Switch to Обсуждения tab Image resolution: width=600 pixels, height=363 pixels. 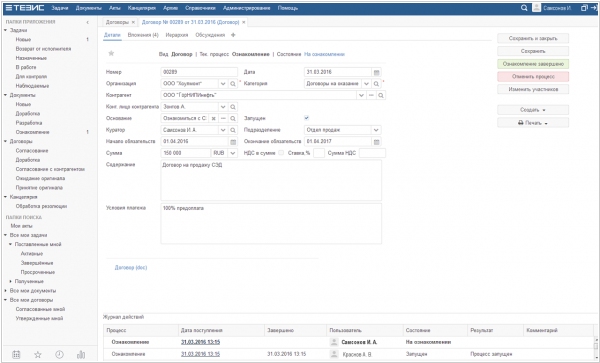tap(210, 35)
